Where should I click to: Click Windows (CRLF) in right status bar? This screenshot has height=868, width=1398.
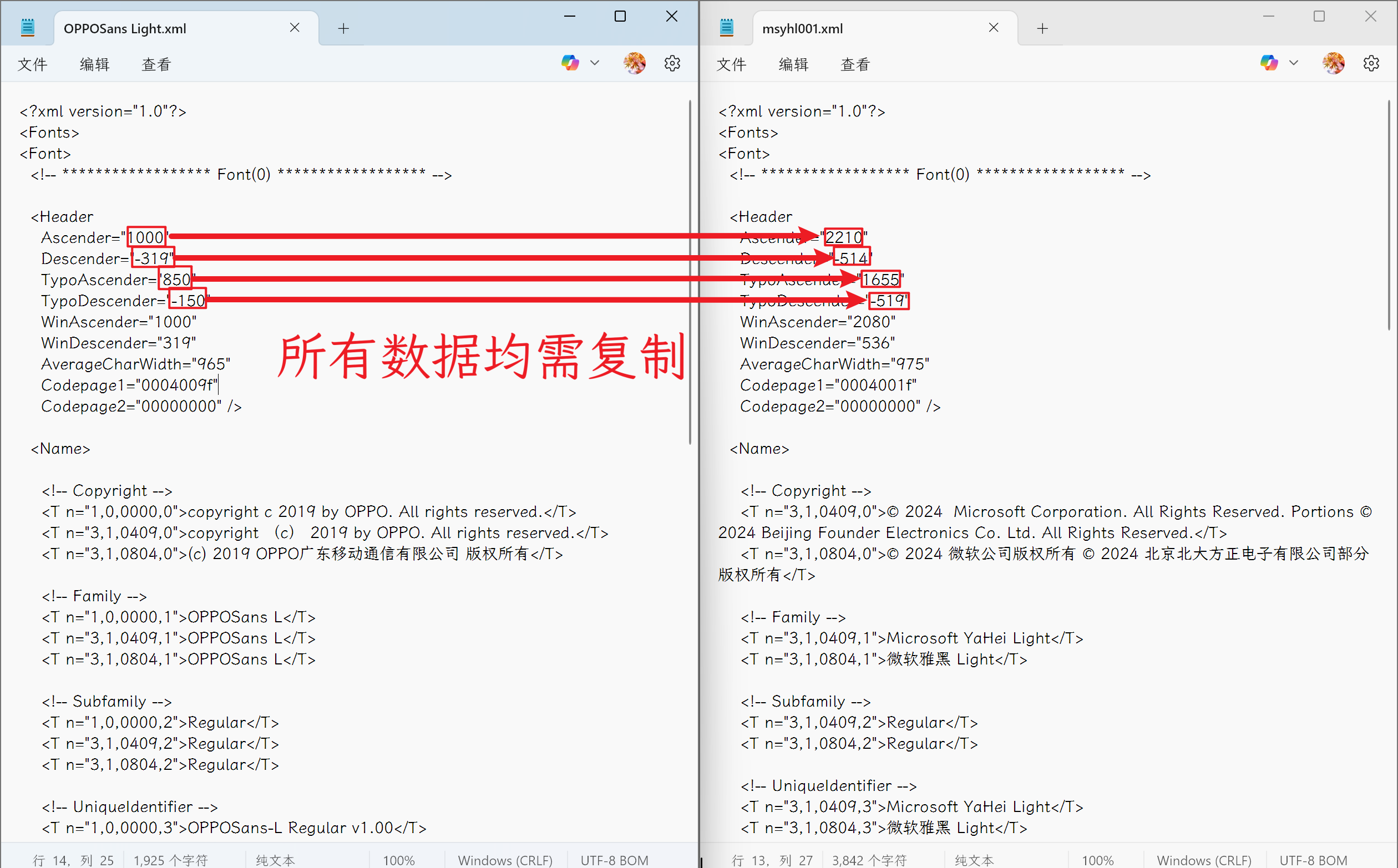click(1203, 859)
